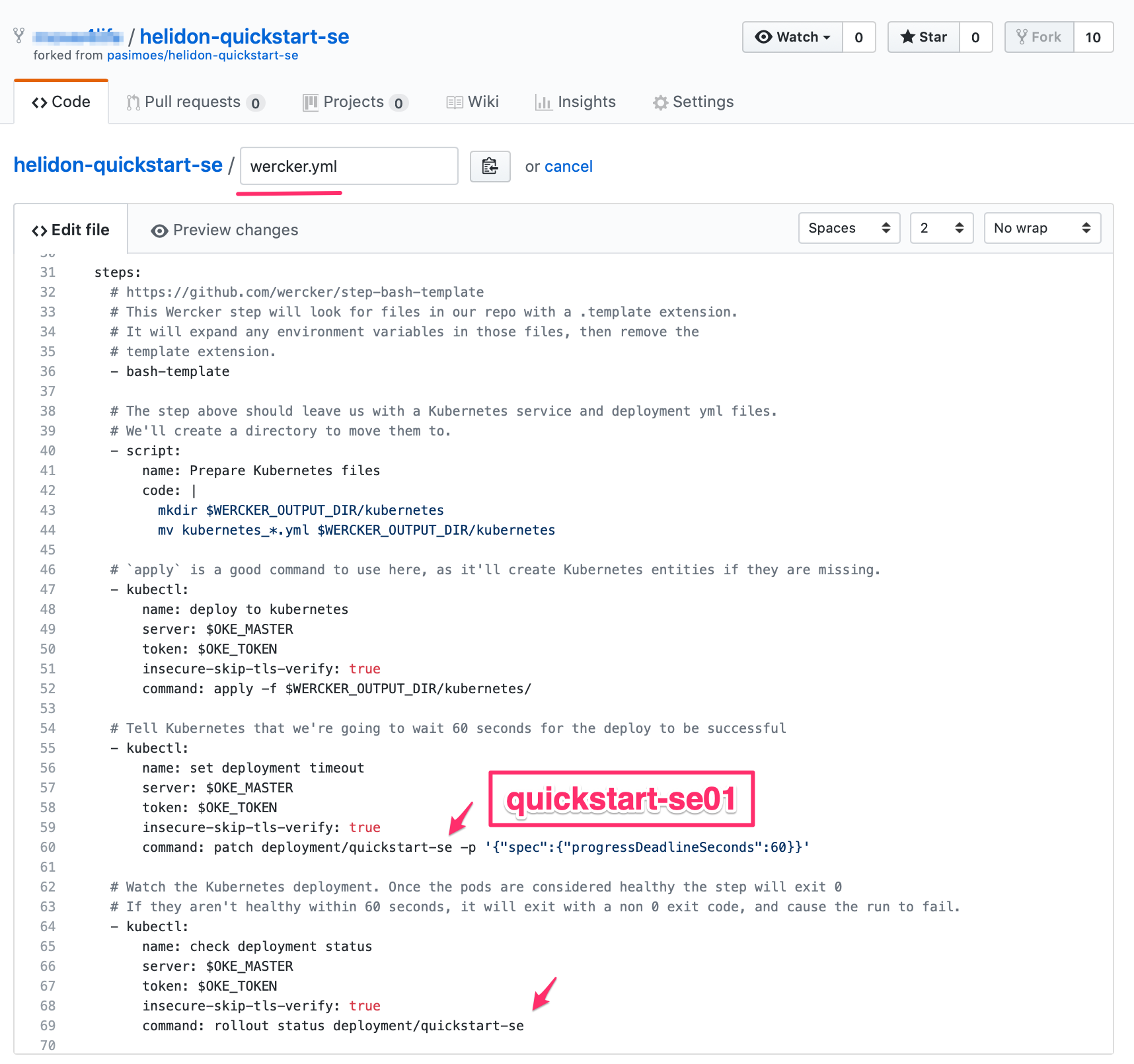The width and height of the screenshot is (1134, 1064).
Task: Click the wercker.yml filename input field
Action: click(349, 166)
